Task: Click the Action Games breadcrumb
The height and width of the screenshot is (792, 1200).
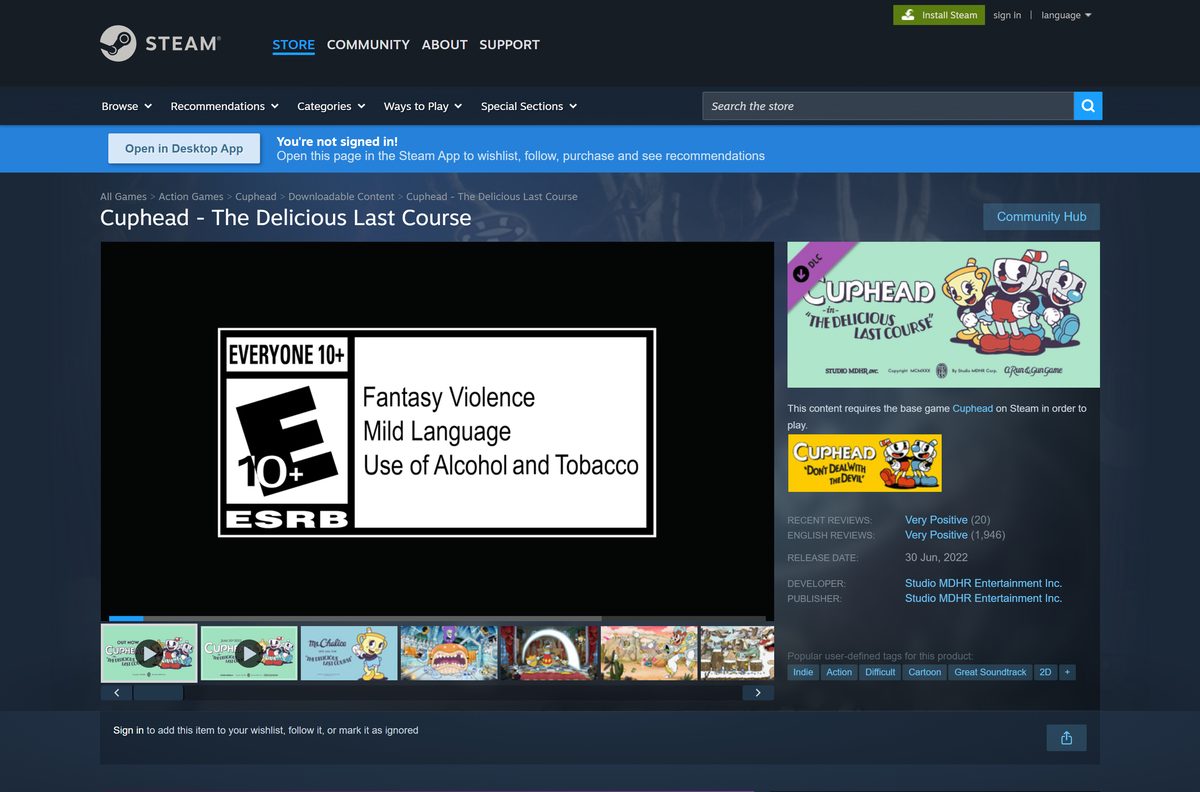Action: (x=191, y=197)
